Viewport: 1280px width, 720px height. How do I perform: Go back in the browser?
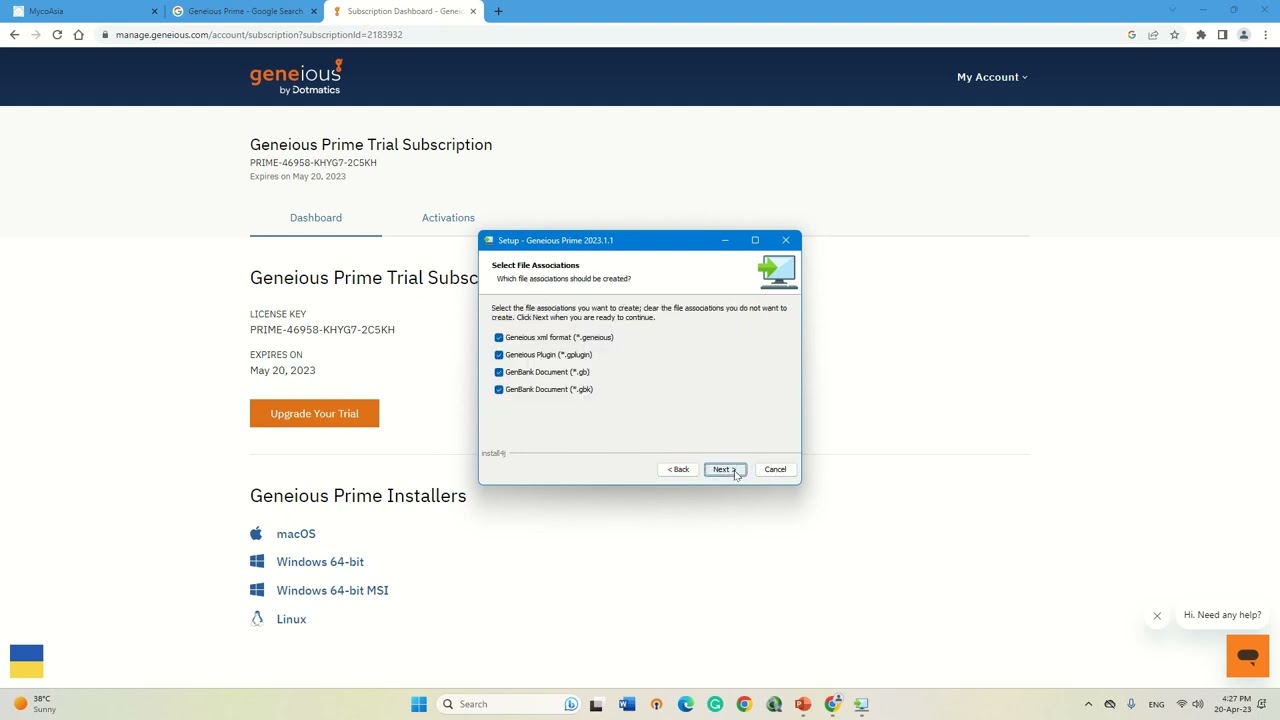[x=14, y=35]
